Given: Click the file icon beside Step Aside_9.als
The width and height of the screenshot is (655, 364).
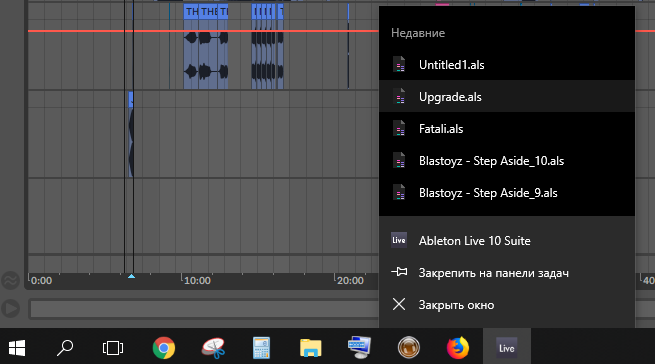Looking at the screenshot, I should pyautogui.click(x=399, y=193).
